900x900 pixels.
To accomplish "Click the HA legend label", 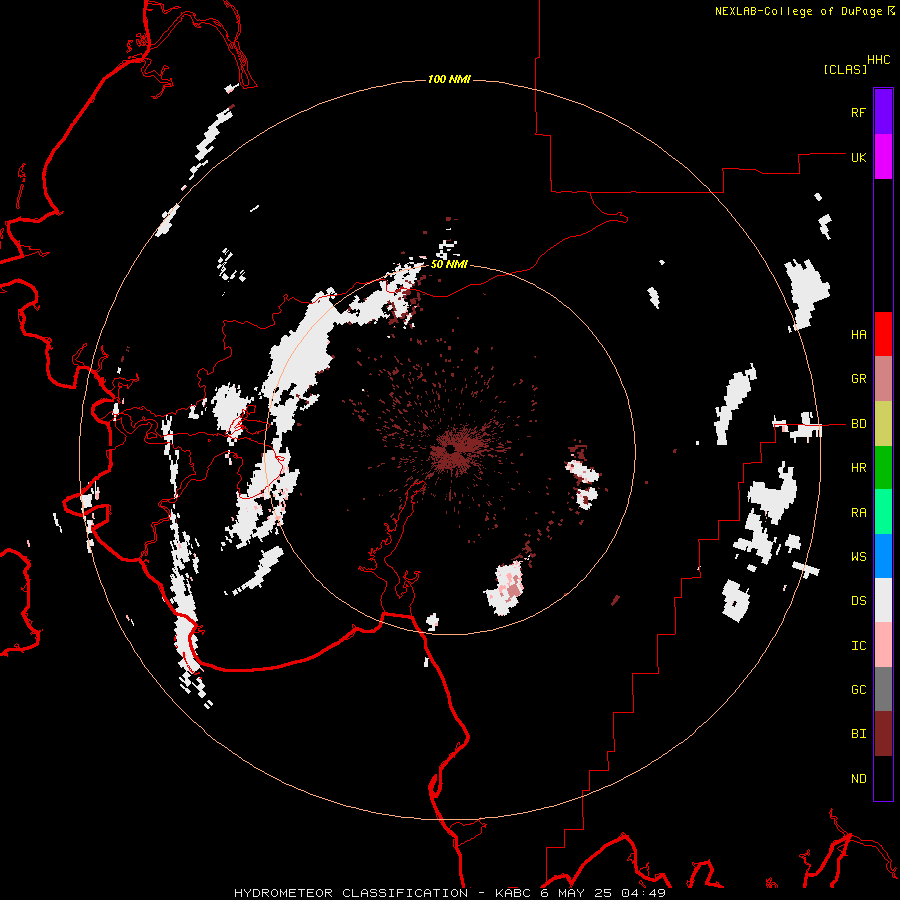I will (858, 334).
